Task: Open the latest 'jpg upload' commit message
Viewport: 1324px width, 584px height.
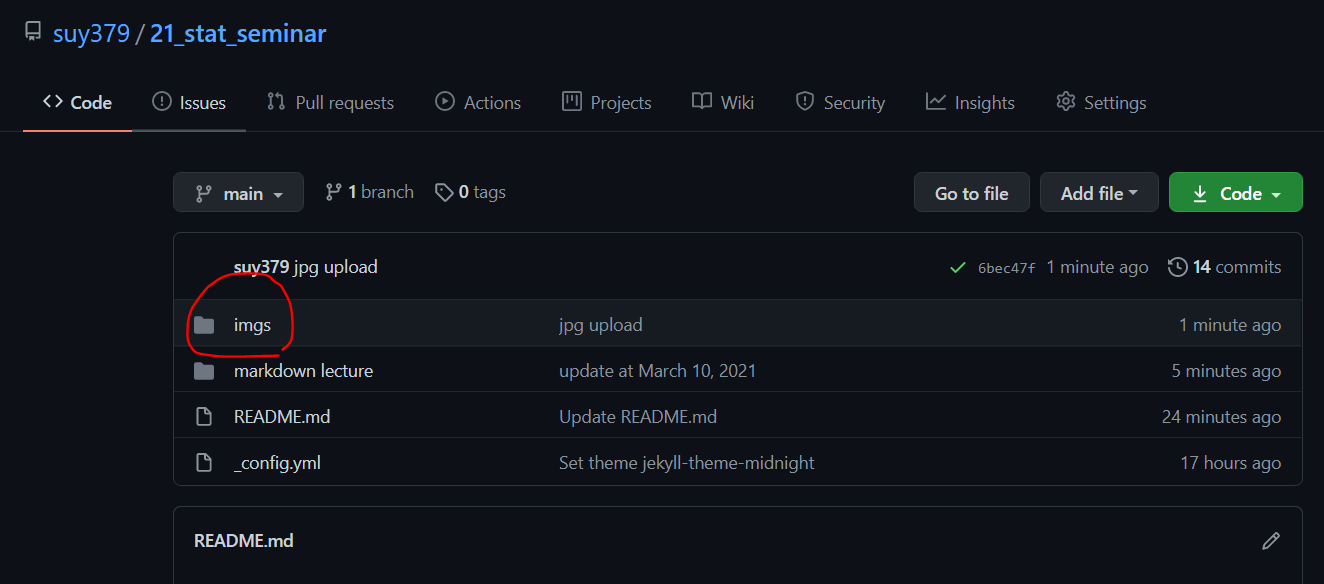Action: (336, 267)
